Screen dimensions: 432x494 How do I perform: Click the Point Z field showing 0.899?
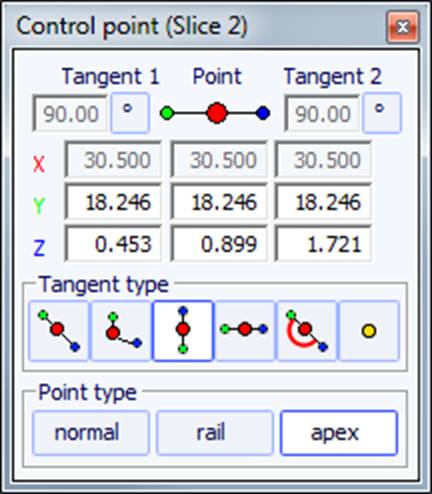(x=219, y=244)
